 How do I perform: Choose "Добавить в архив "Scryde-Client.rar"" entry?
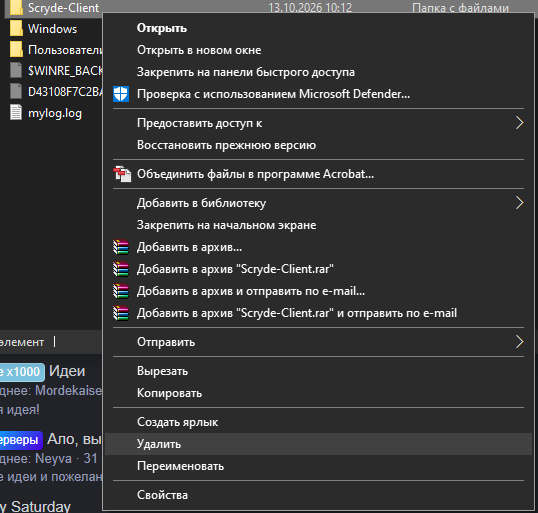[x=318, y=269]
